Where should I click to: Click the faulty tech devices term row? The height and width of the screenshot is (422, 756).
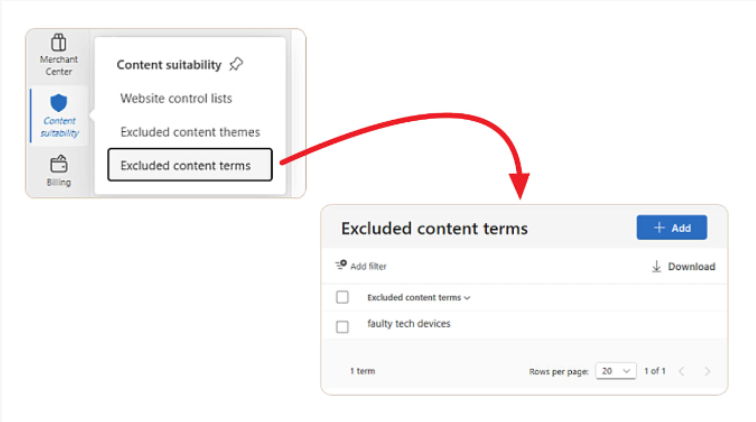(525, 325)
